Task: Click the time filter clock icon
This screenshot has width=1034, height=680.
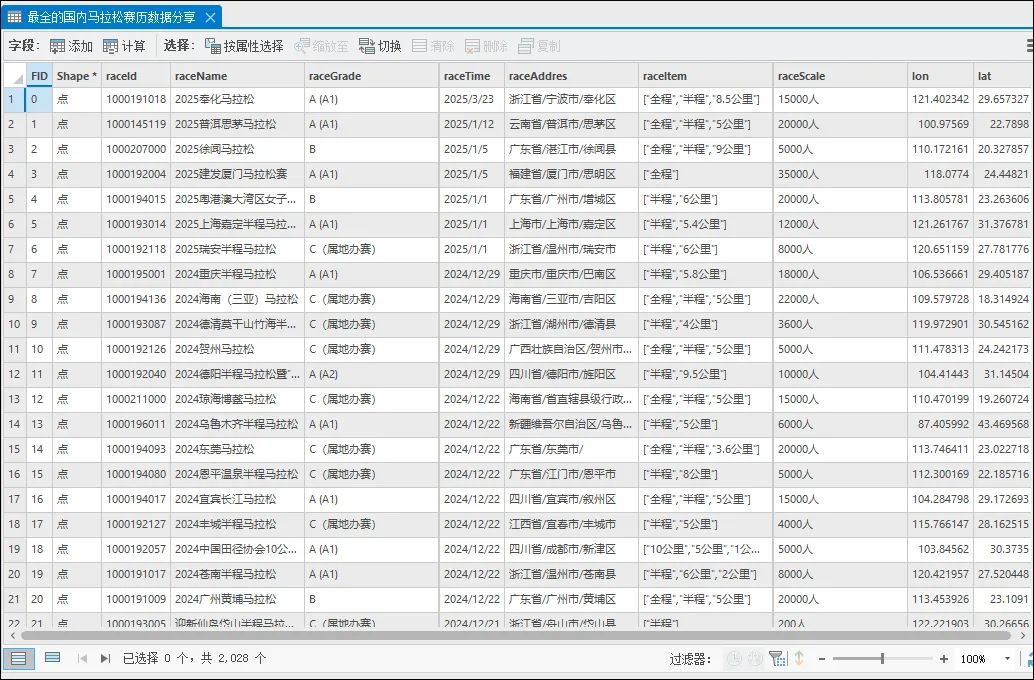Action: tap(734, 658)
